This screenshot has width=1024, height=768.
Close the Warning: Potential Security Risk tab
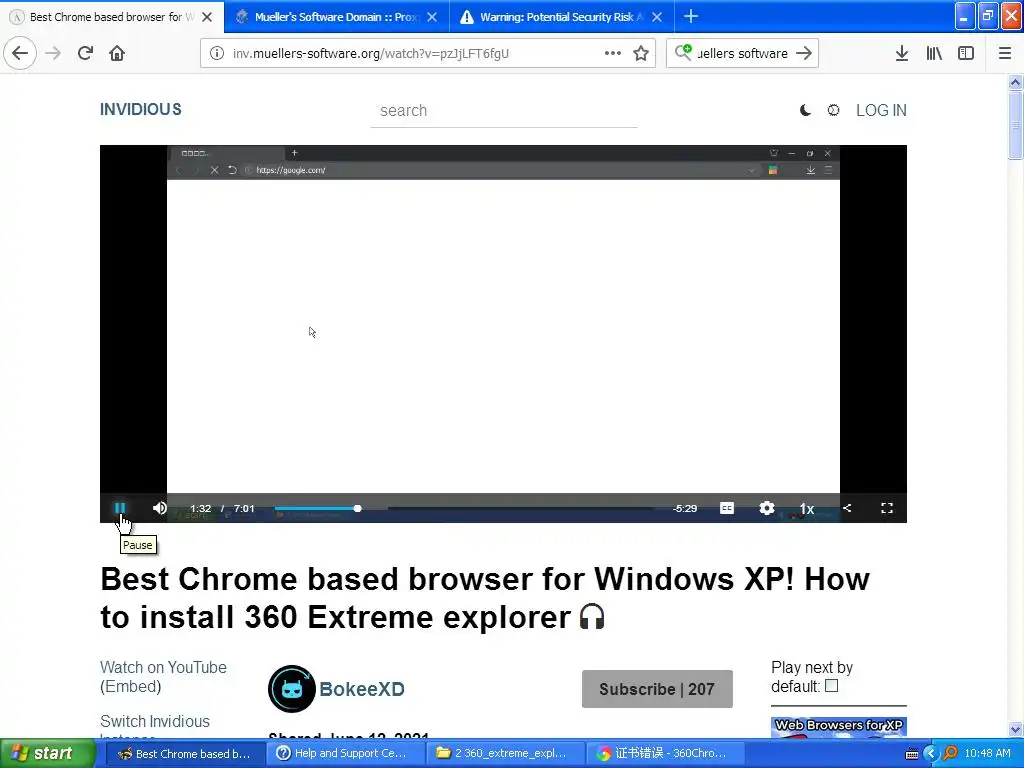coord(657,17)
